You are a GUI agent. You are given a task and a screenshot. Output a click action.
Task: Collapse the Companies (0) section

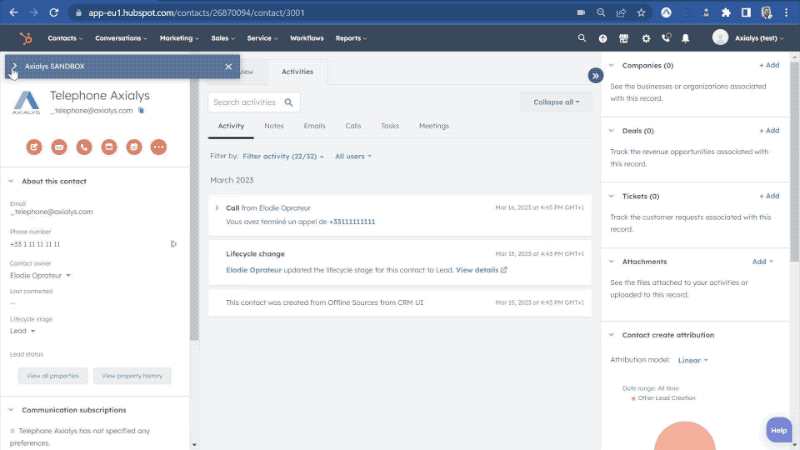611,65
